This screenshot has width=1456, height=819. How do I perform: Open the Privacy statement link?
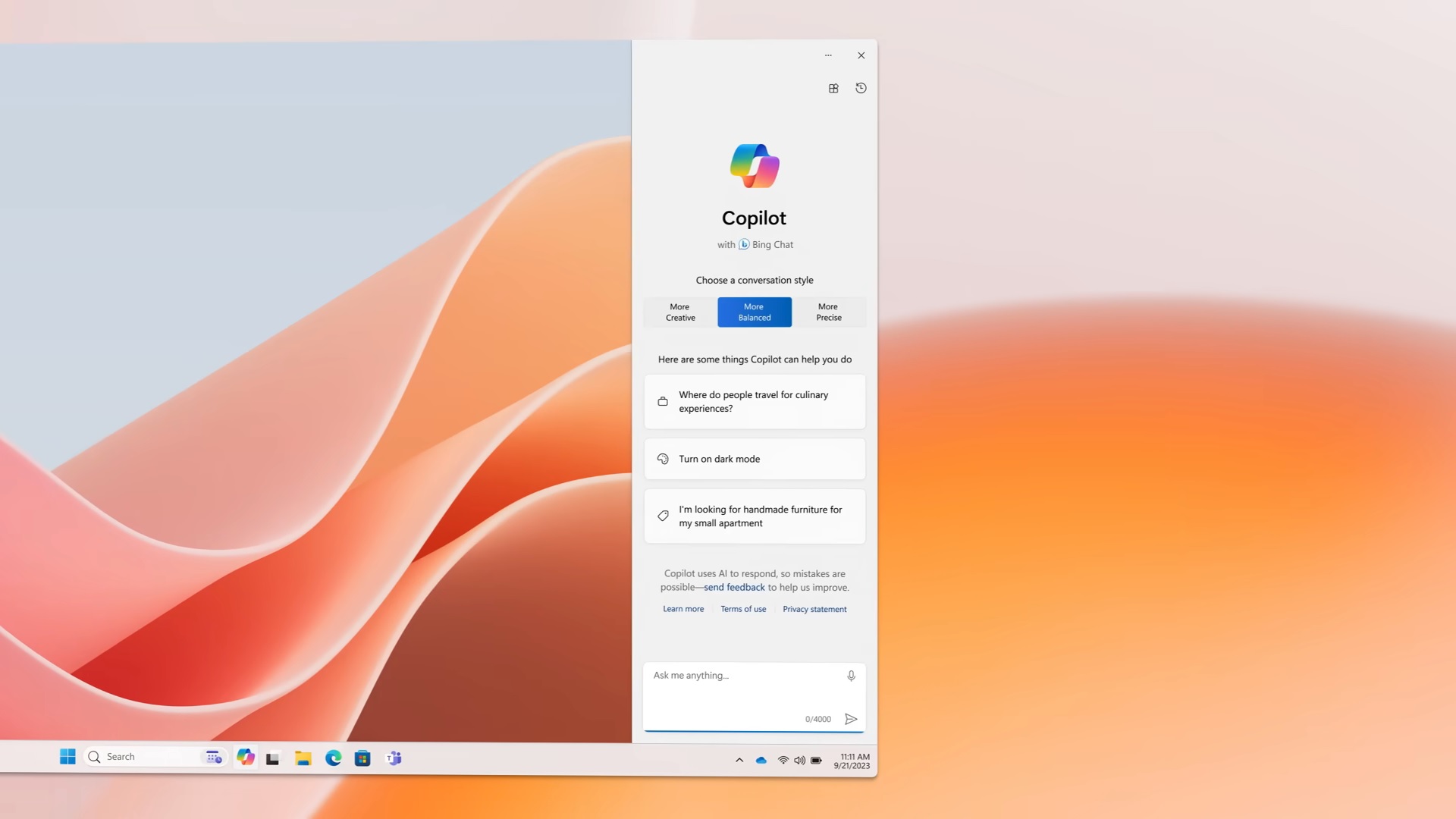[814, 608]
